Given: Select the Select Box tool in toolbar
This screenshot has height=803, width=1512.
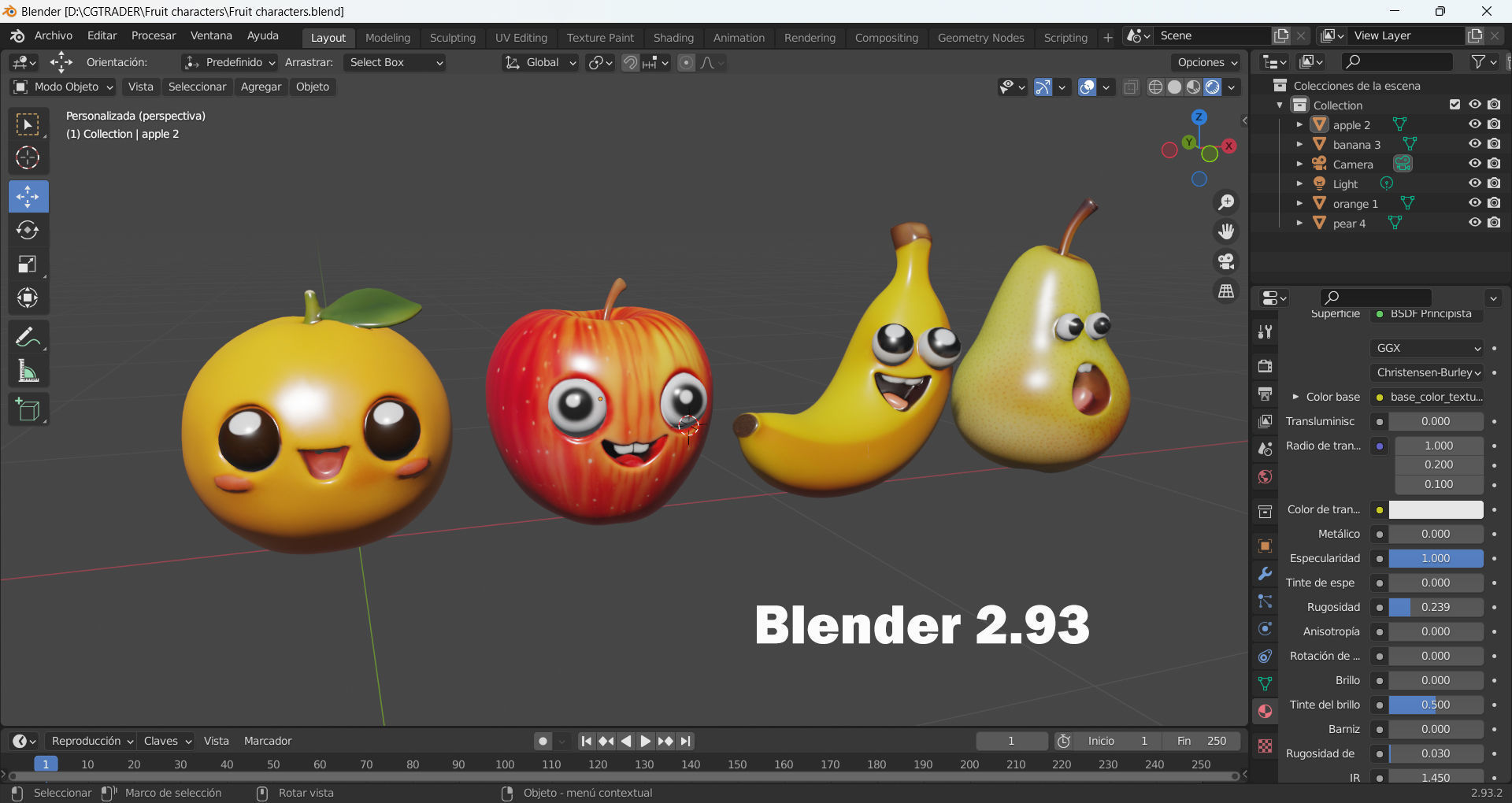Looking at the screenshot, I should [x=28, y=124].
